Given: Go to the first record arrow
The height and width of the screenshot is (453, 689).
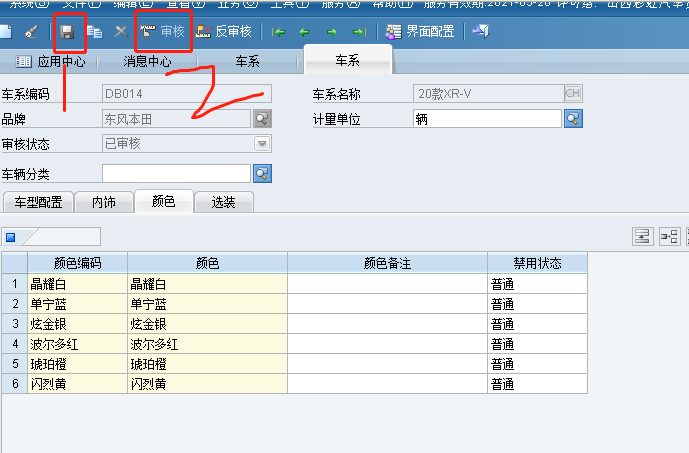Looking at the screenshot, I should (279, 32).
